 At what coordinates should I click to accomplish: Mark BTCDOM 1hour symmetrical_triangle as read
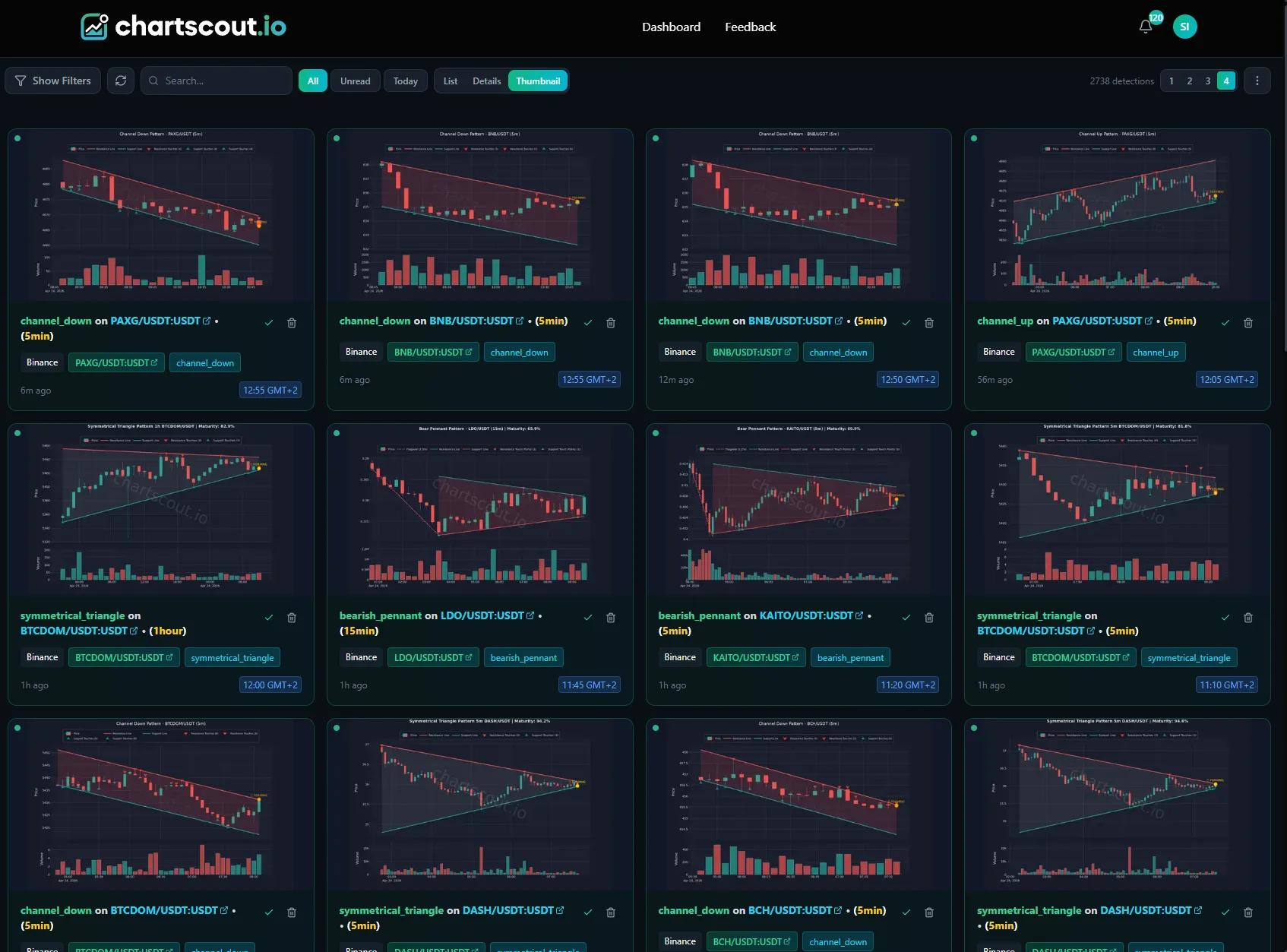[x=269, y=618]
